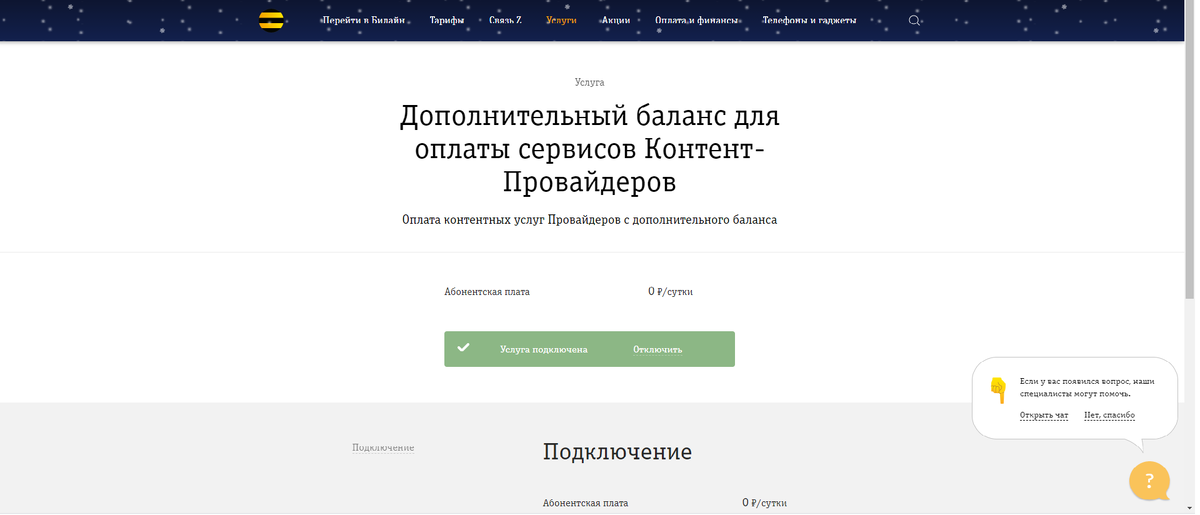Click the lower 'Абонентская плата' label under Подключение

click(x=586, y=503)
